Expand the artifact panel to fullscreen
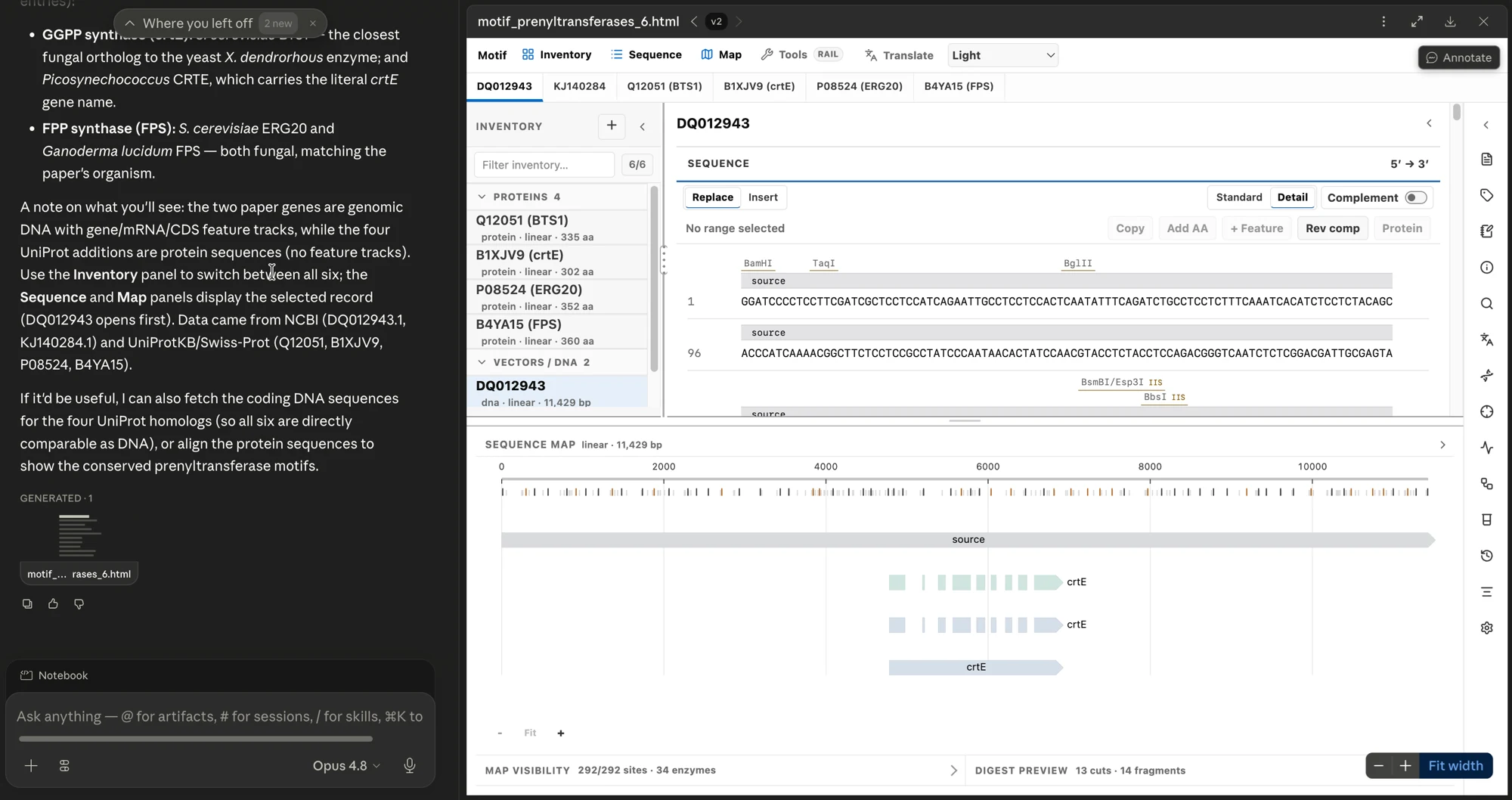This screenshot has width=1512, height=800. click(1417, 21)
